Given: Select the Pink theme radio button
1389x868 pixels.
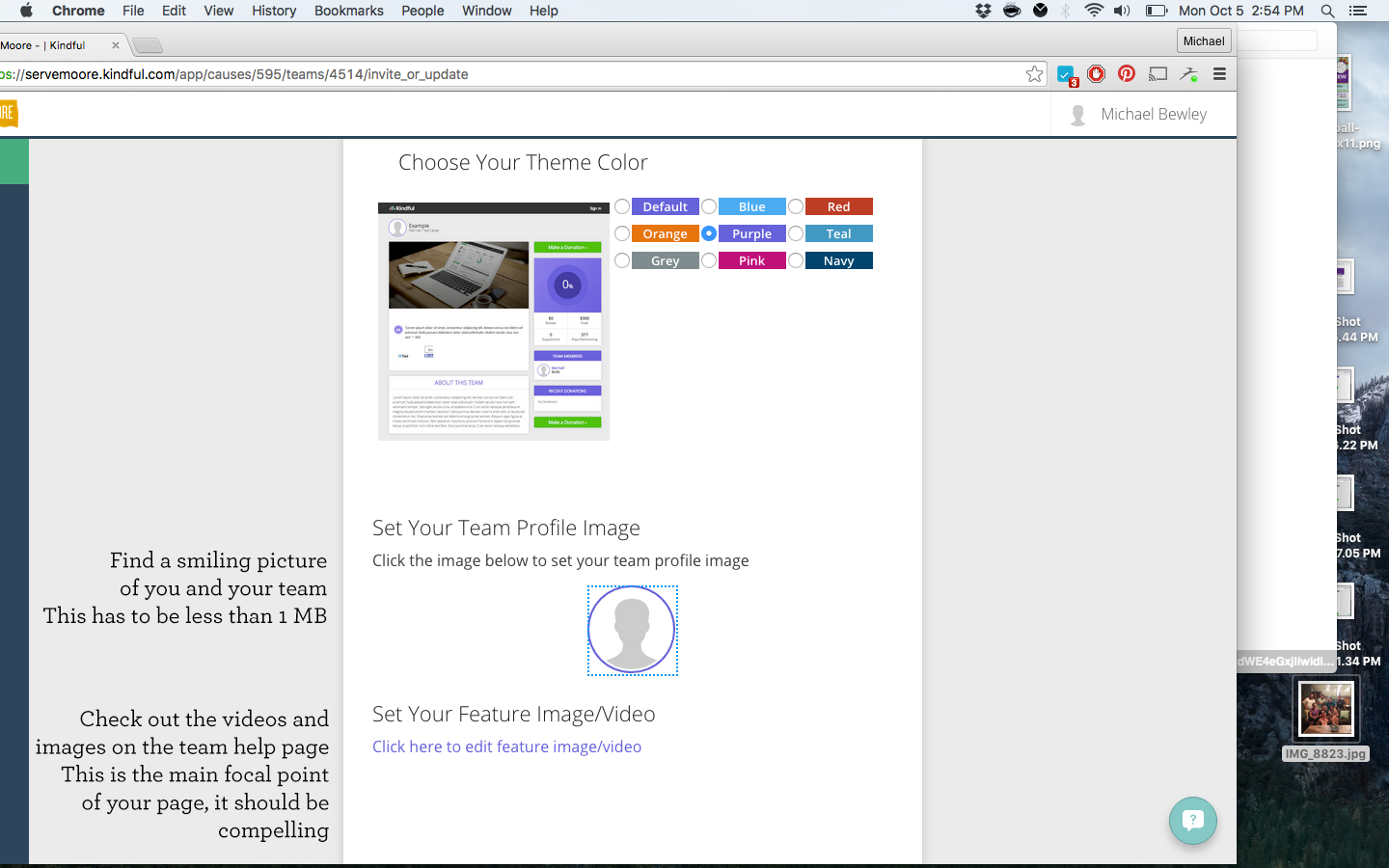Looking at the screenshot, I should (x=709, y=260).
